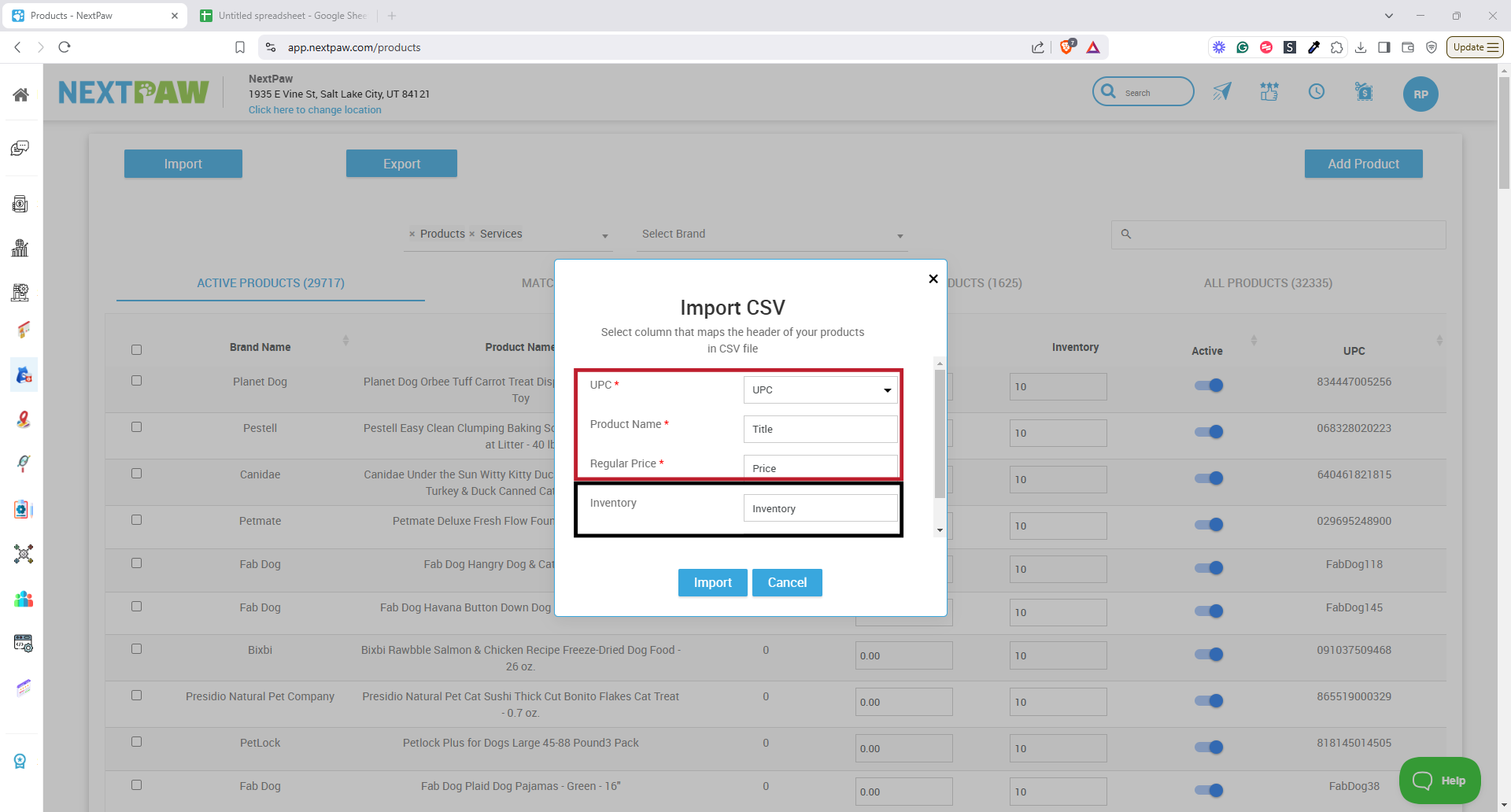Screen dimensions: 1511x812
Task: Click the dialog scrollbar down arrow
Action: 939,530
